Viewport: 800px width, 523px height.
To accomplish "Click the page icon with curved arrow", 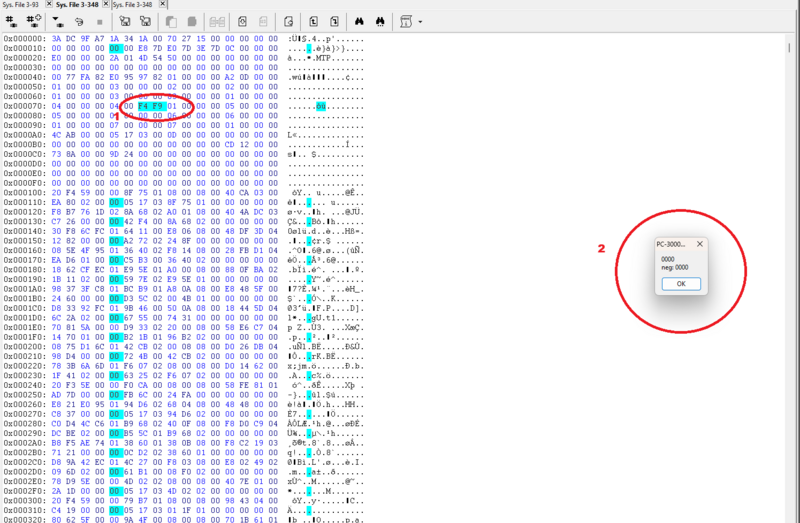I will point(289,20).
